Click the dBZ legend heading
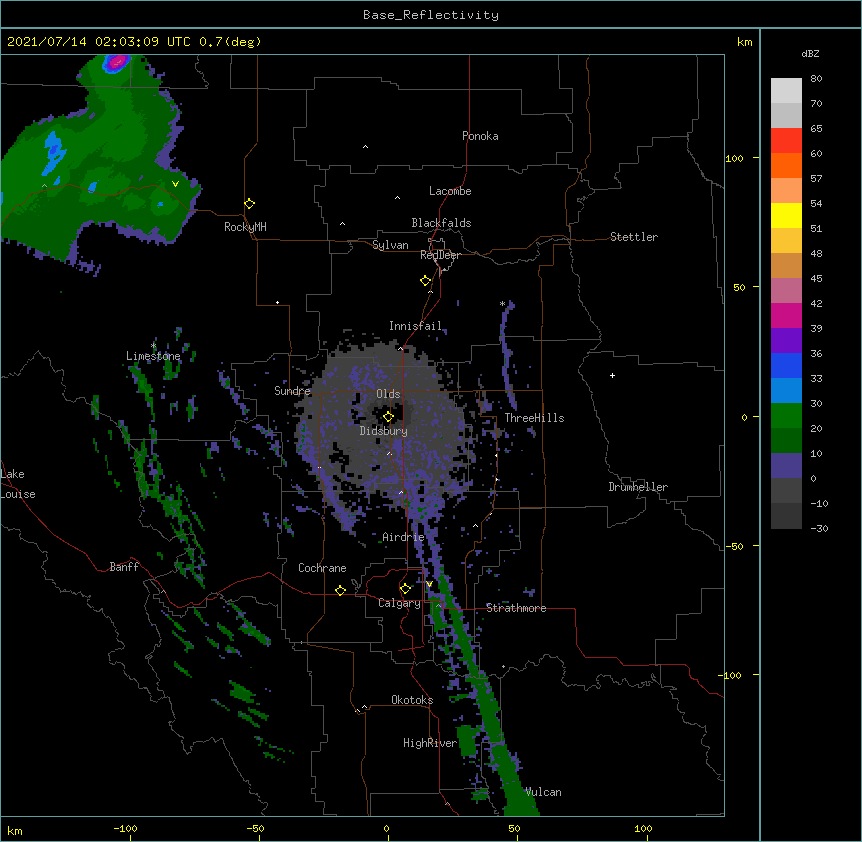The height and width of the screenshot is (842, 862). click(x=810, y=53)
